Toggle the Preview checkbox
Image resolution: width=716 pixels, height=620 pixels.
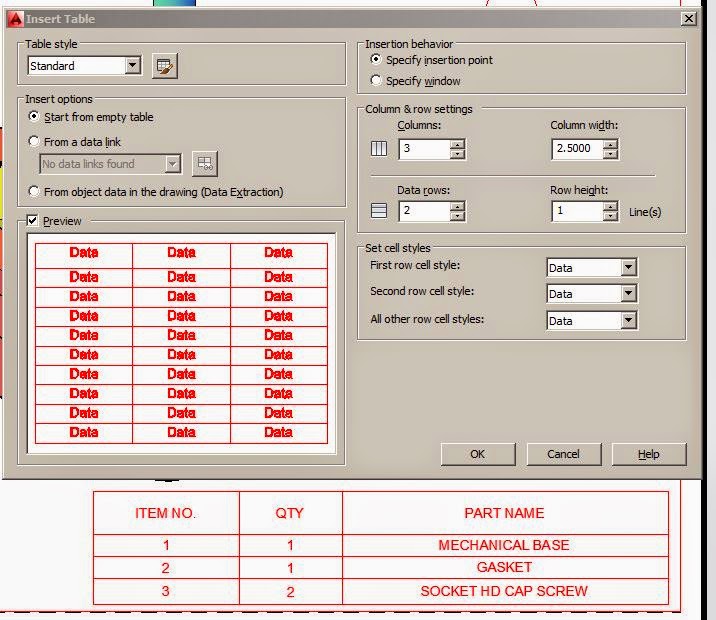[x=32, y=221]
